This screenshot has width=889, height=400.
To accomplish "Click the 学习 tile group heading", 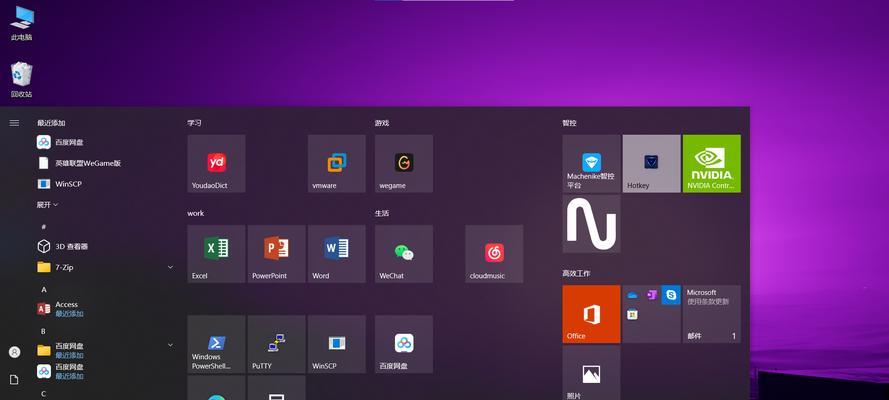I will (x=194, y=123).
